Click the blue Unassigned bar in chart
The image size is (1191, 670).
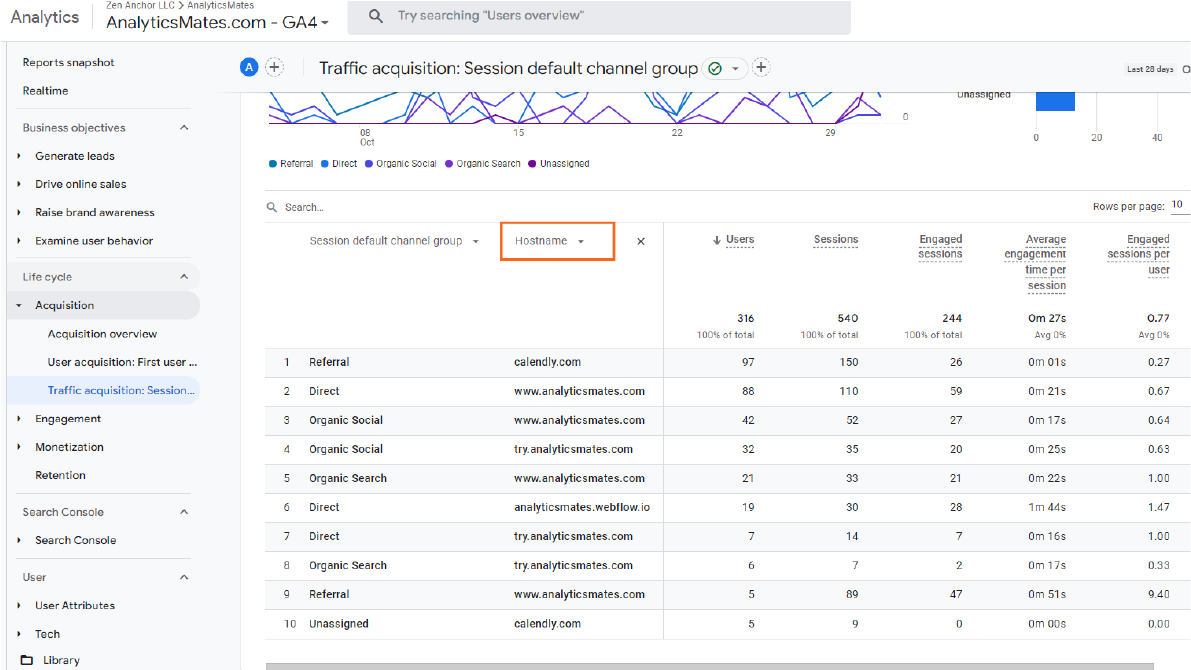point(1055,101)
